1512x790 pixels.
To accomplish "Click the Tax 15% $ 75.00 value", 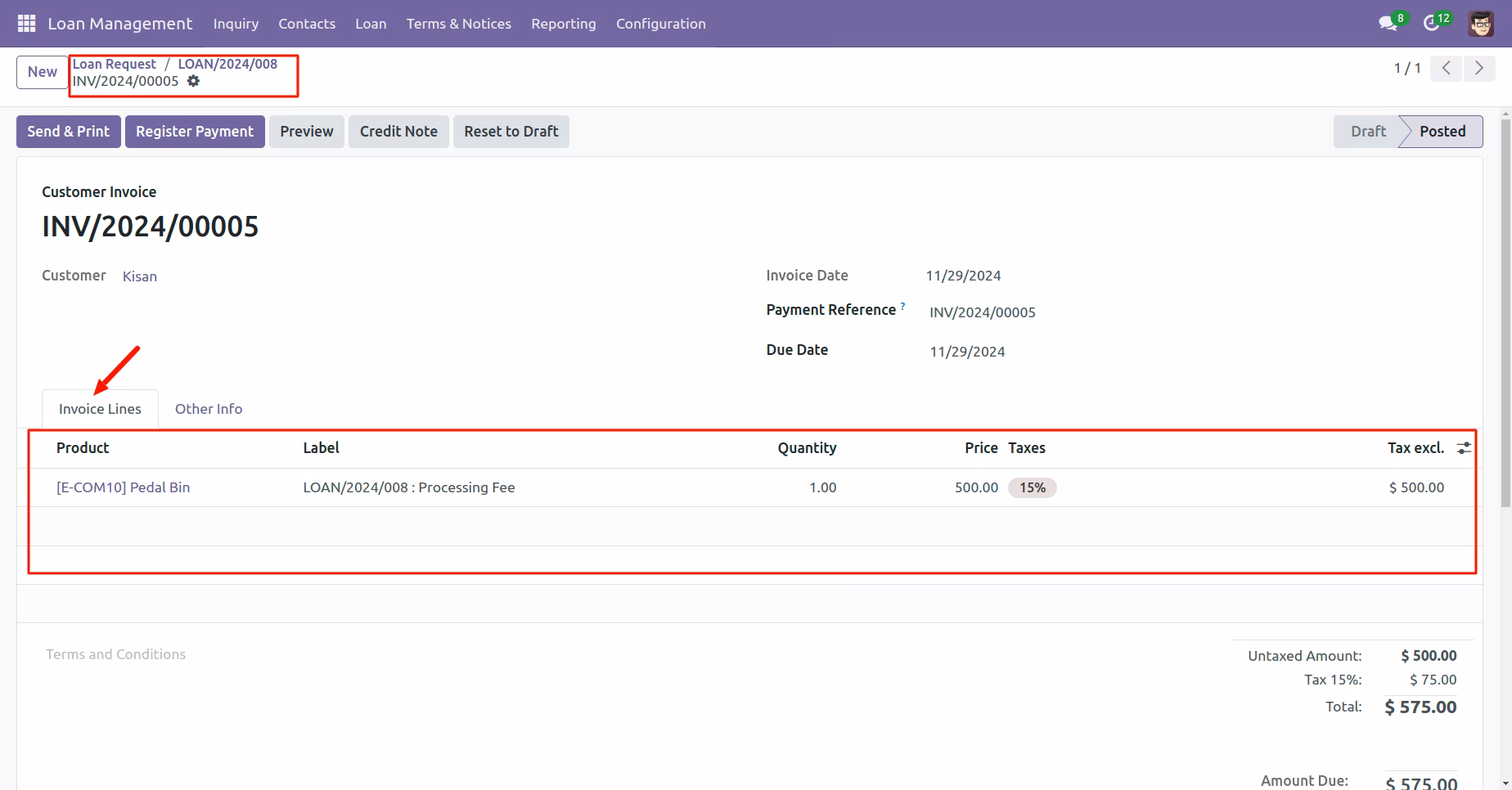I will point(1433,680).
